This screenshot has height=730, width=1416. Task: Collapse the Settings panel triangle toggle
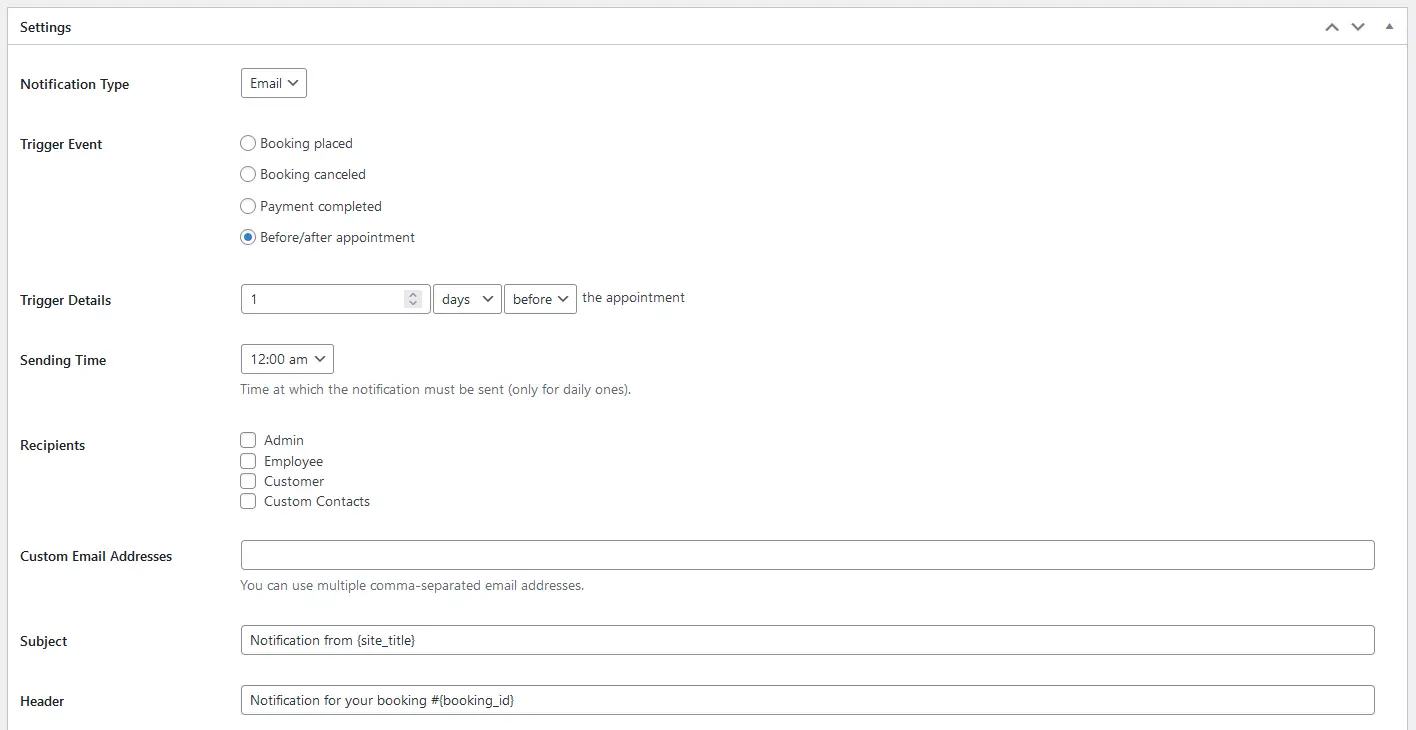1389,27
